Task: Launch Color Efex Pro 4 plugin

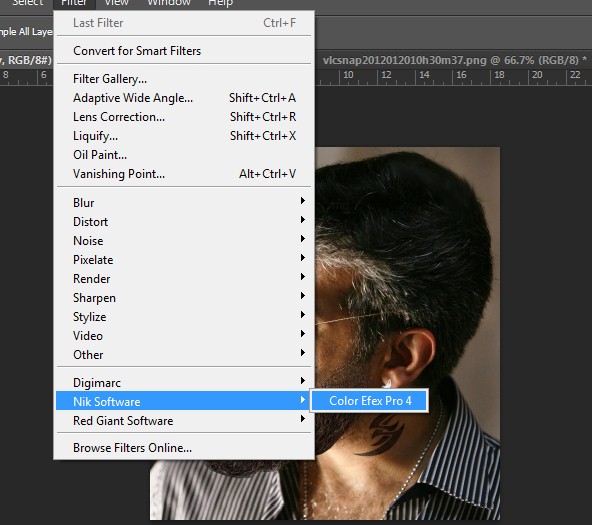Action: 370,400
